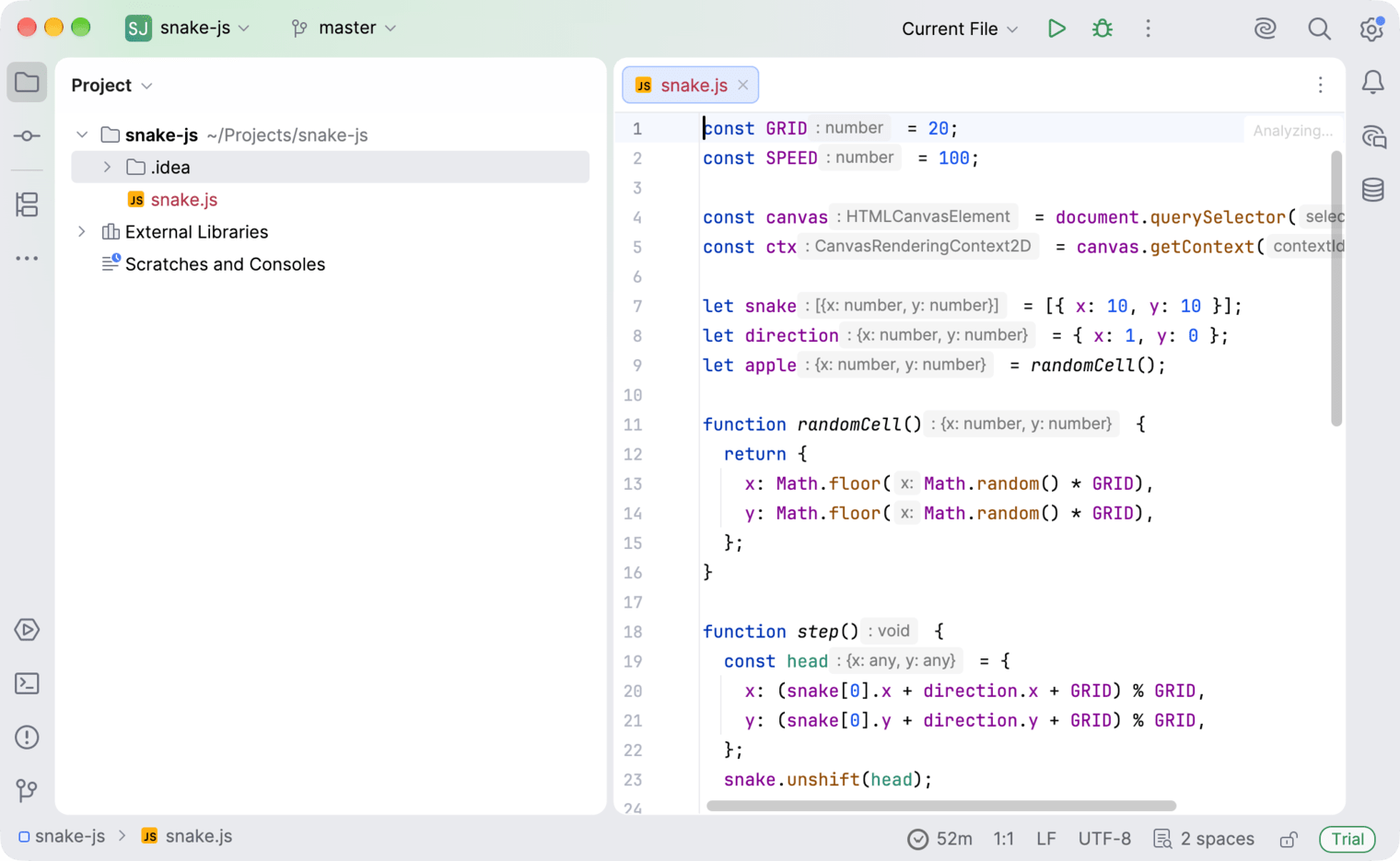The width and height of the screenshot is (1400, 861).
Task: Open the Terminal tool window
Action: point(27,683)
